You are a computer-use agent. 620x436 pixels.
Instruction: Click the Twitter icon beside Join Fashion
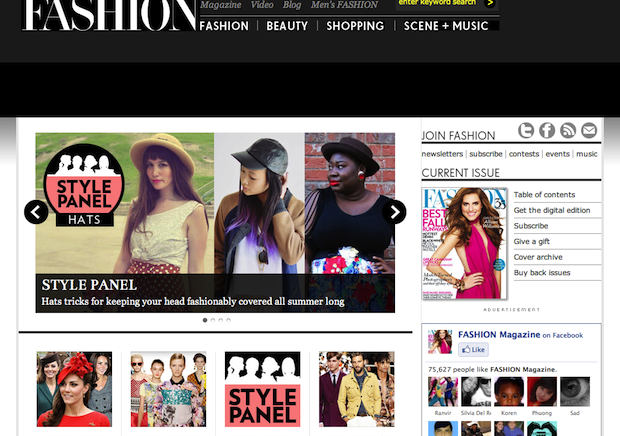coord(526,130)
